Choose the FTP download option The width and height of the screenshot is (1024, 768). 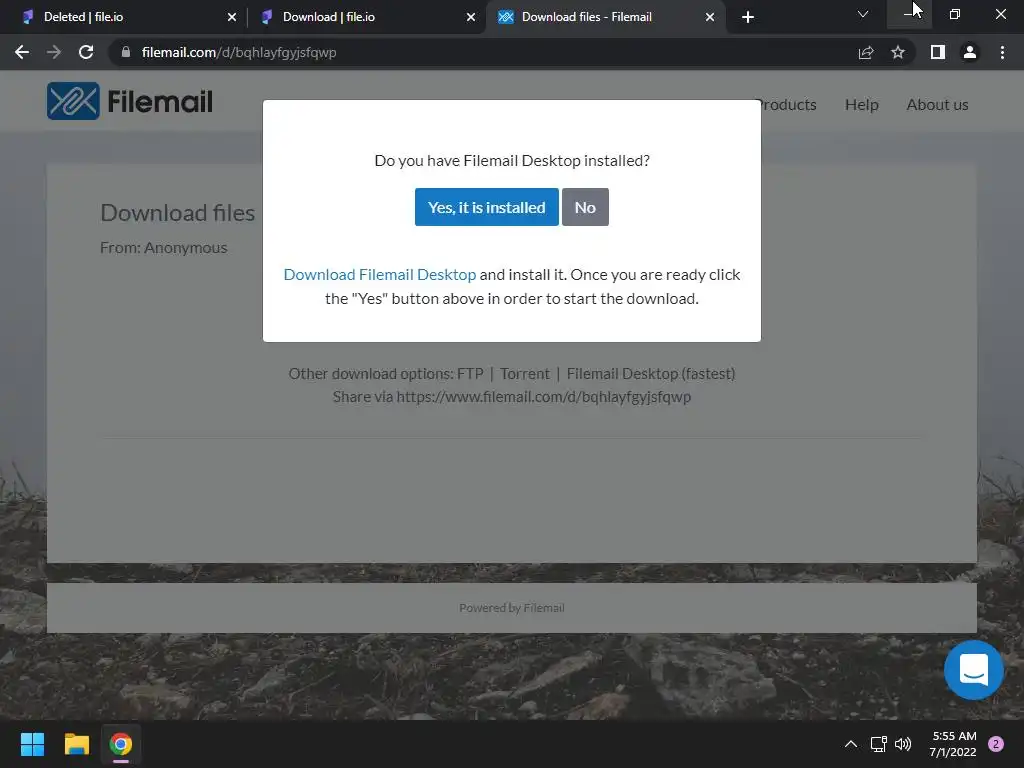click(x=470, y=374)
